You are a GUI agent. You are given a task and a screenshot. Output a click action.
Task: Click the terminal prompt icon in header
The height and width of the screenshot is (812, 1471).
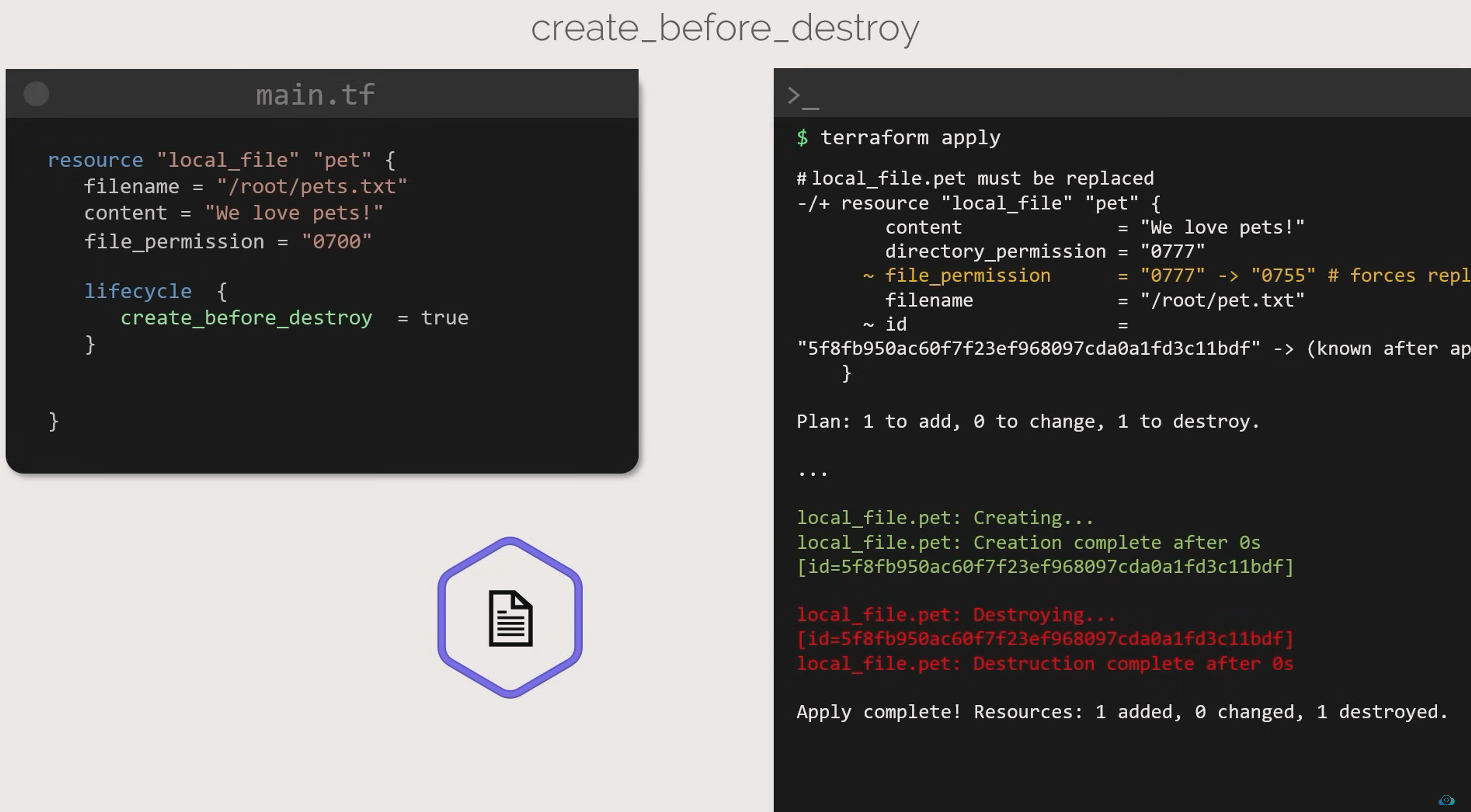tap(802, 97)
